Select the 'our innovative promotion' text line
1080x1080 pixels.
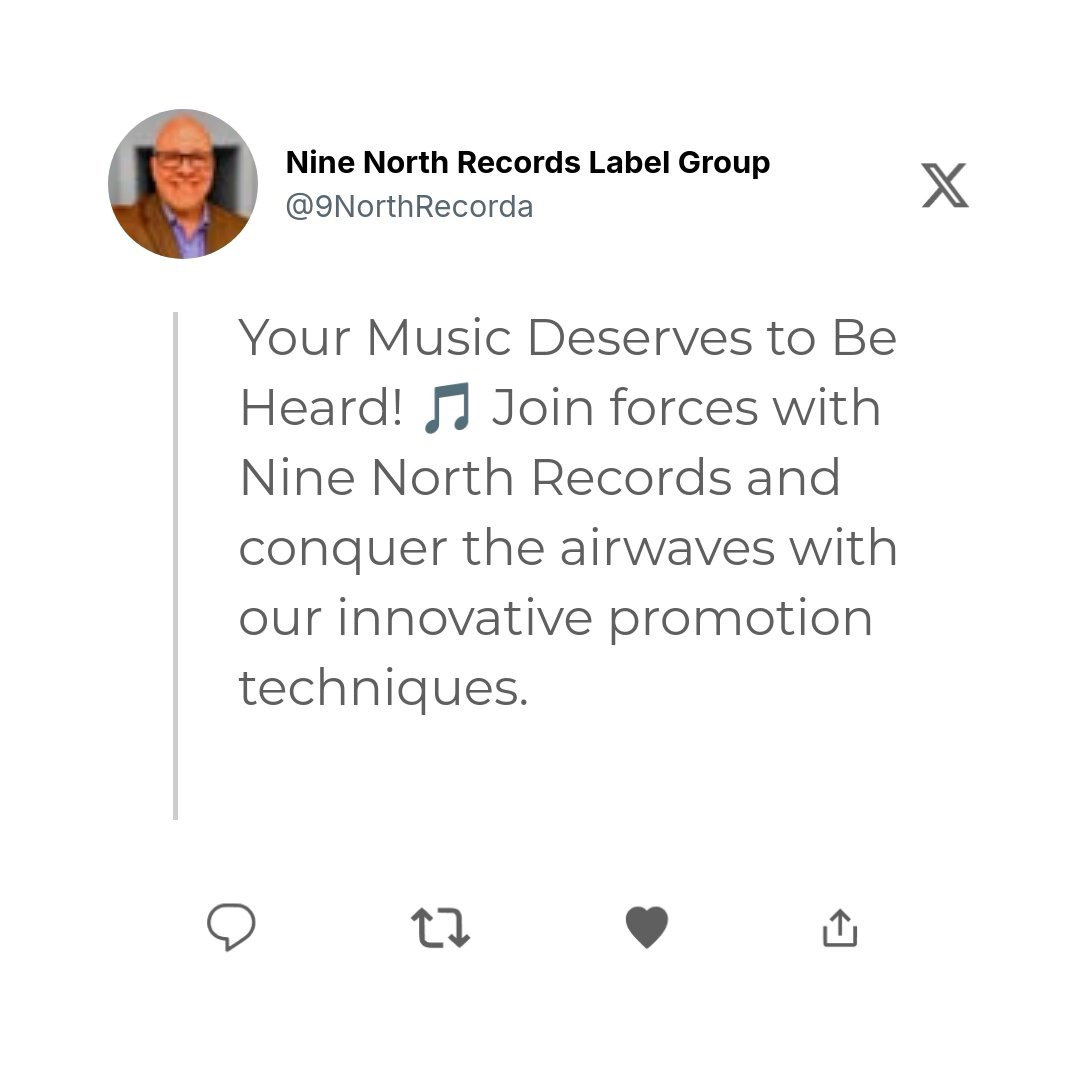[x=555, y=619]
